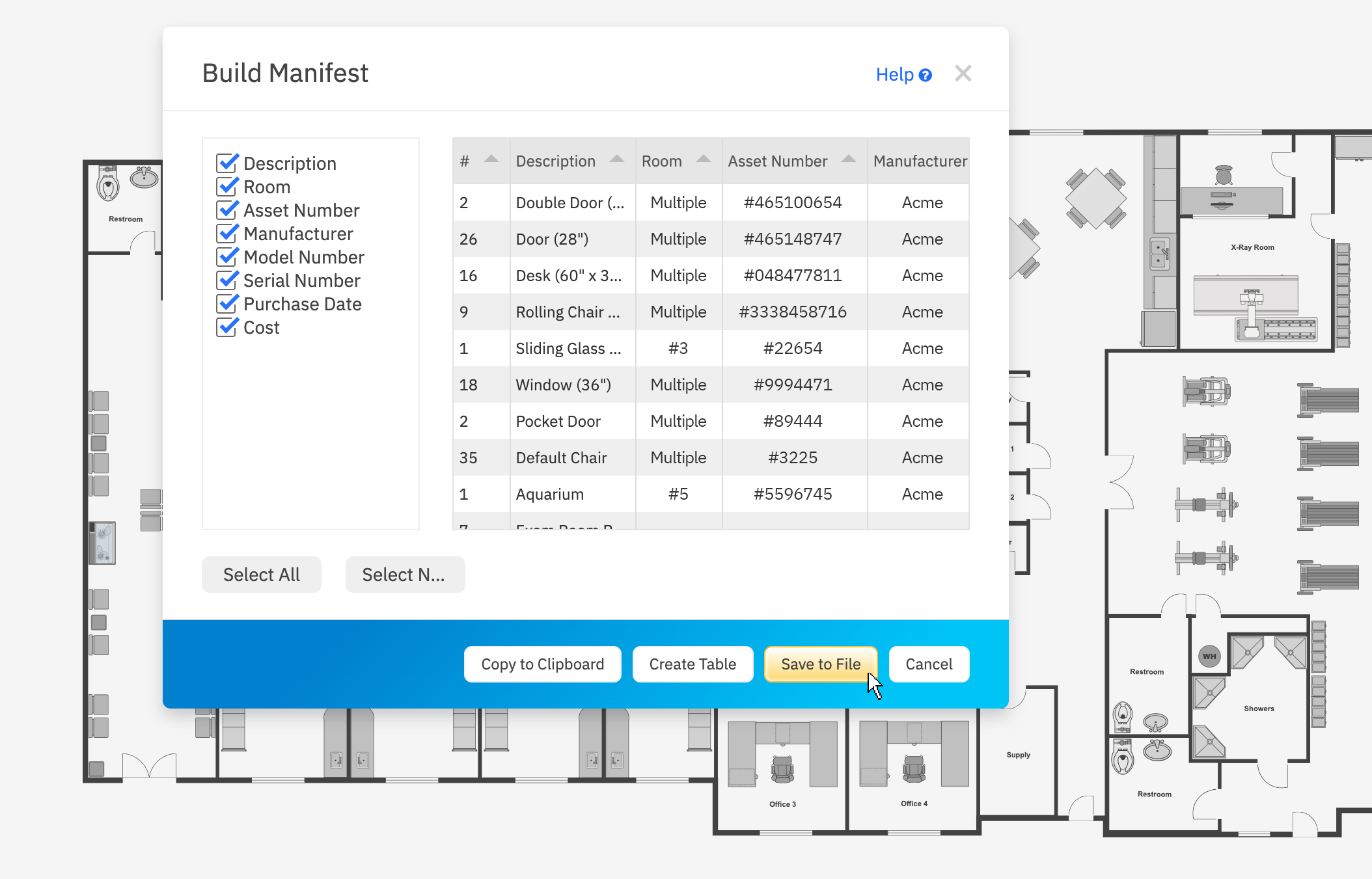1372x879 pixels.
Task: Sort by the Description column arrow
Action: pos(617,159)
